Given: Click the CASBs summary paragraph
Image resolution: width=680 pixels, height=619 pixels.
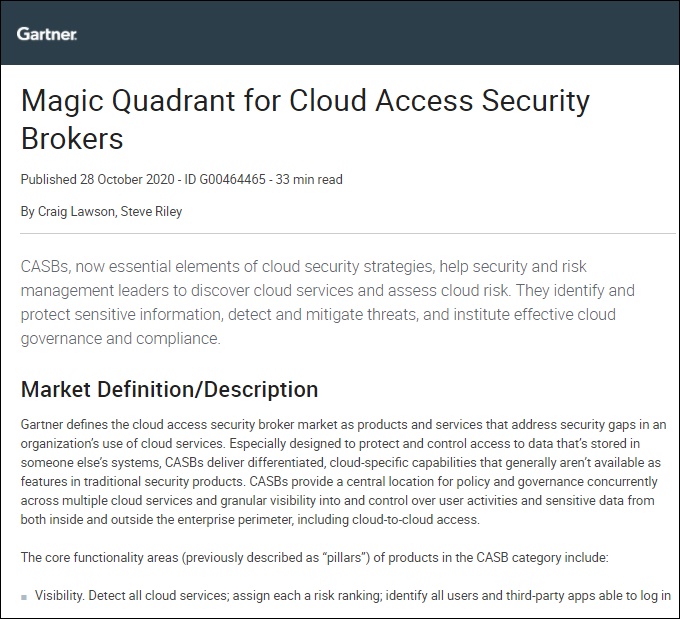Looking at the screenshot, I should click(327, 302).
